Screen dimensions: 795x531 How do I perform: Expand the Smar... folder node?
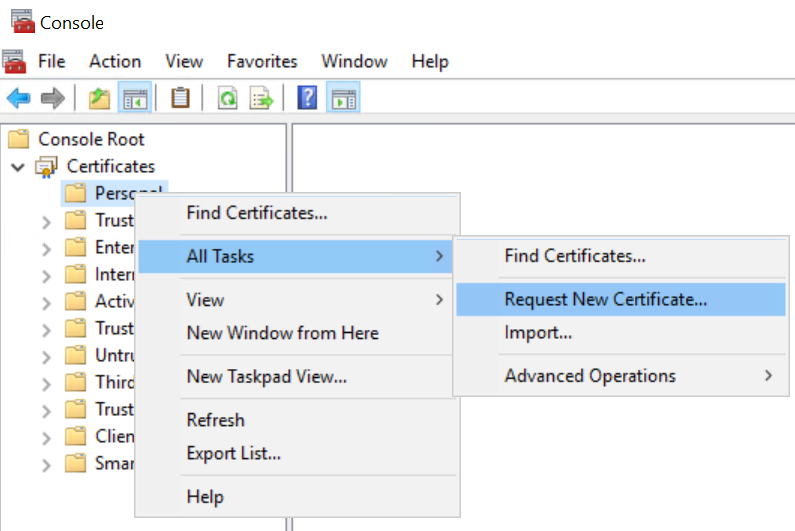[46, 465]
